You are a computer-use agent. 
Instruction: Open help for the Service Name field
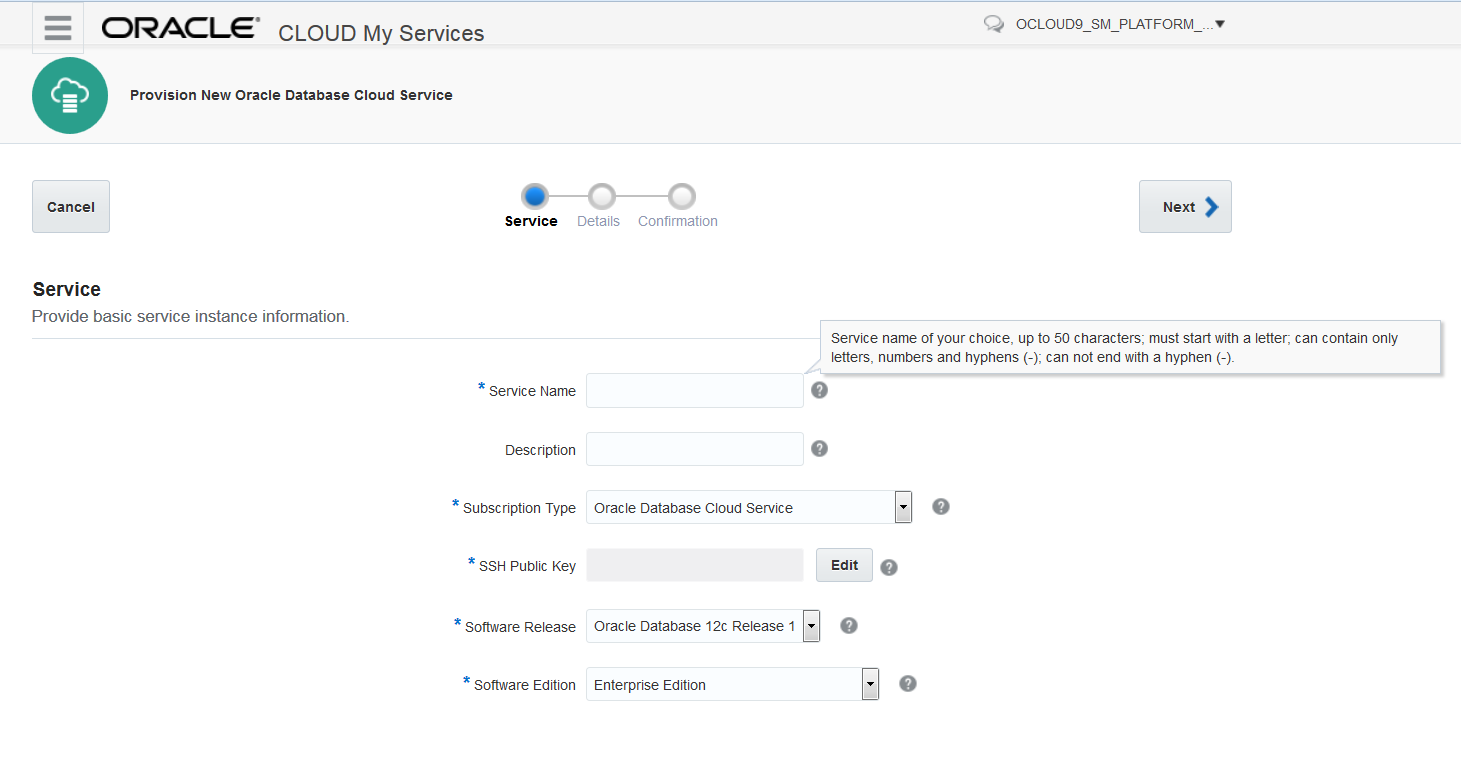[x=819, y=390]
